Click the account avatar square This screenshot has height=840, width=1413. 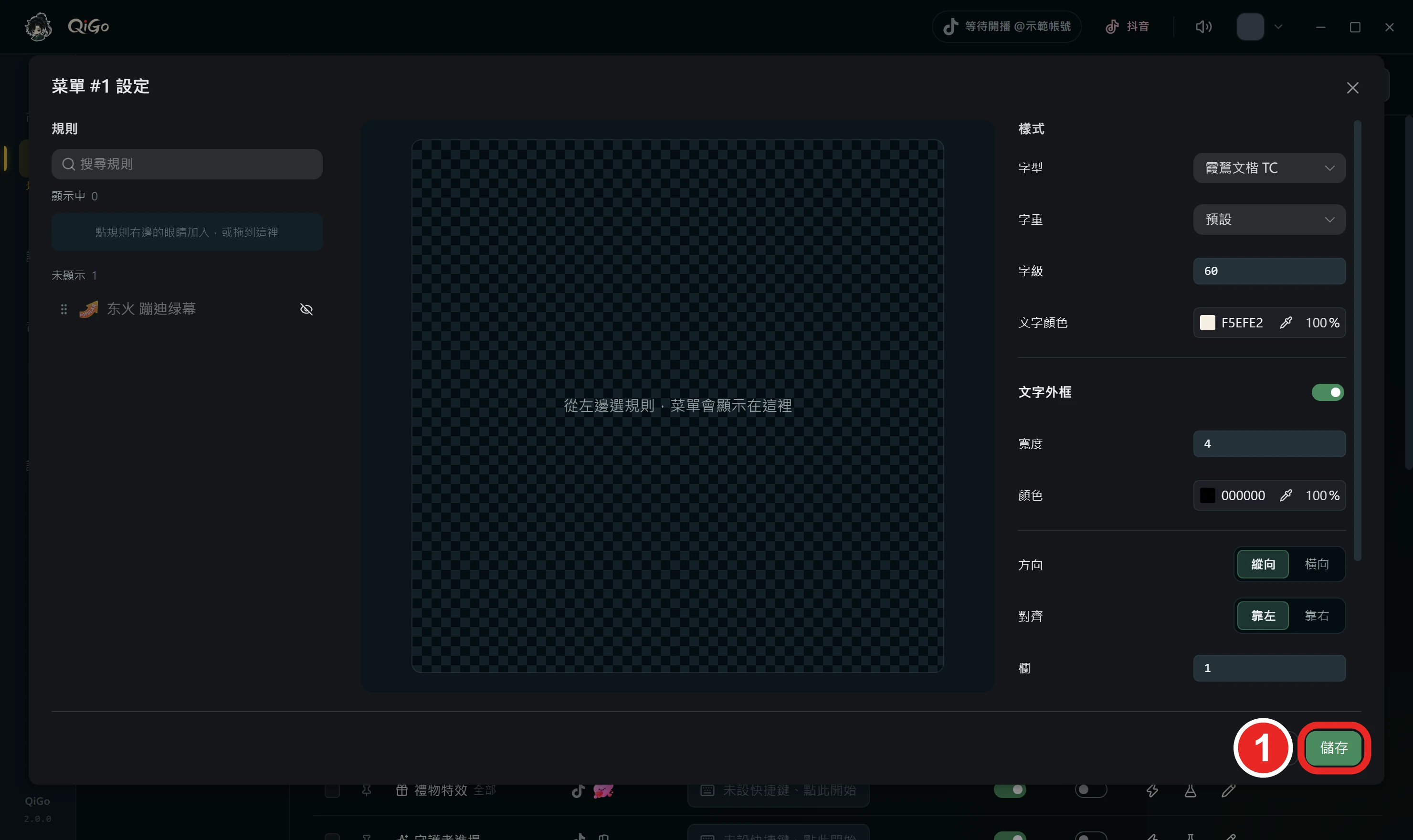pos(1250,27)
